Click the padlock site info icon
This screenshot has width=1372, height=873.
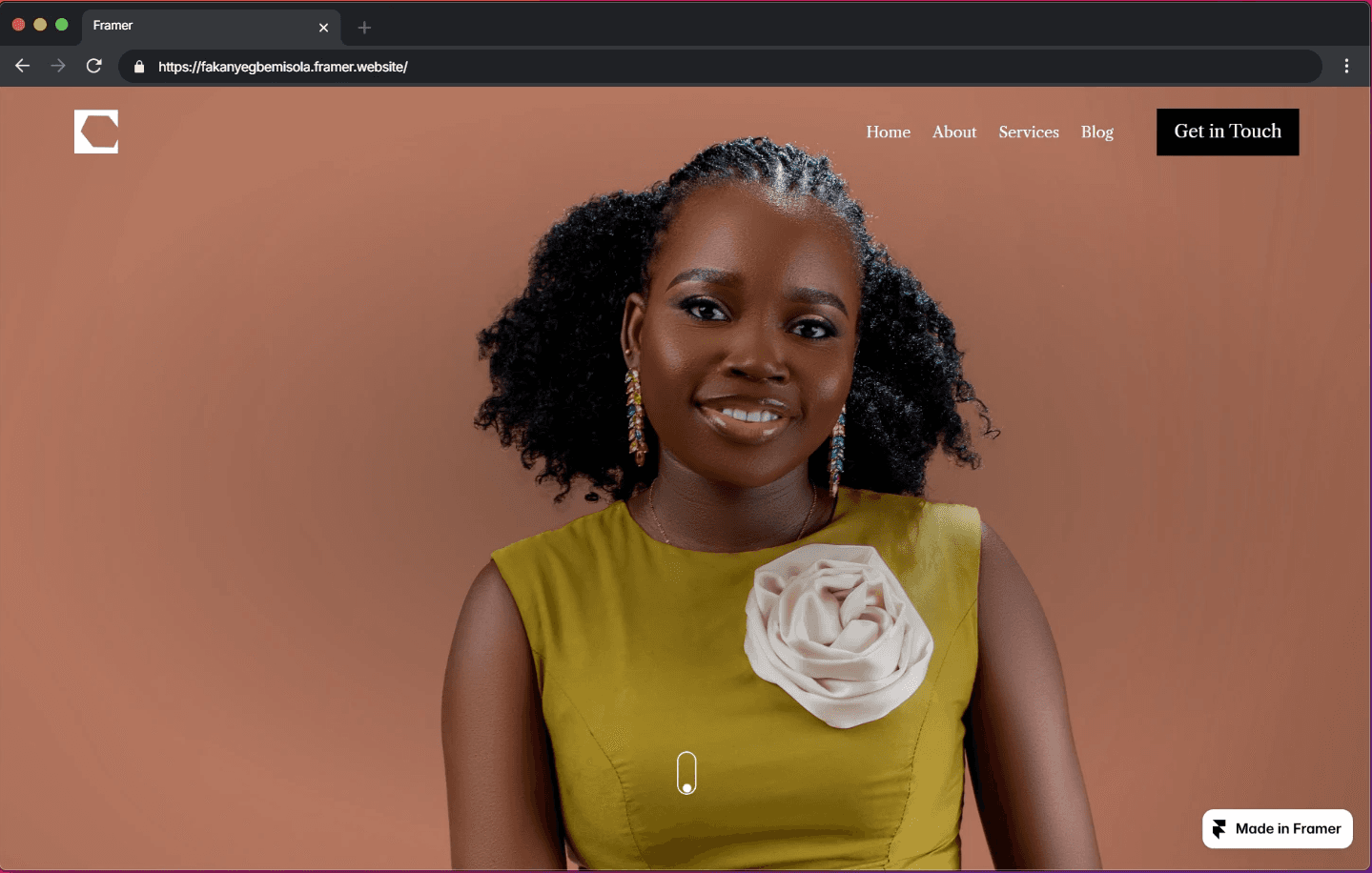click(139, 67)
